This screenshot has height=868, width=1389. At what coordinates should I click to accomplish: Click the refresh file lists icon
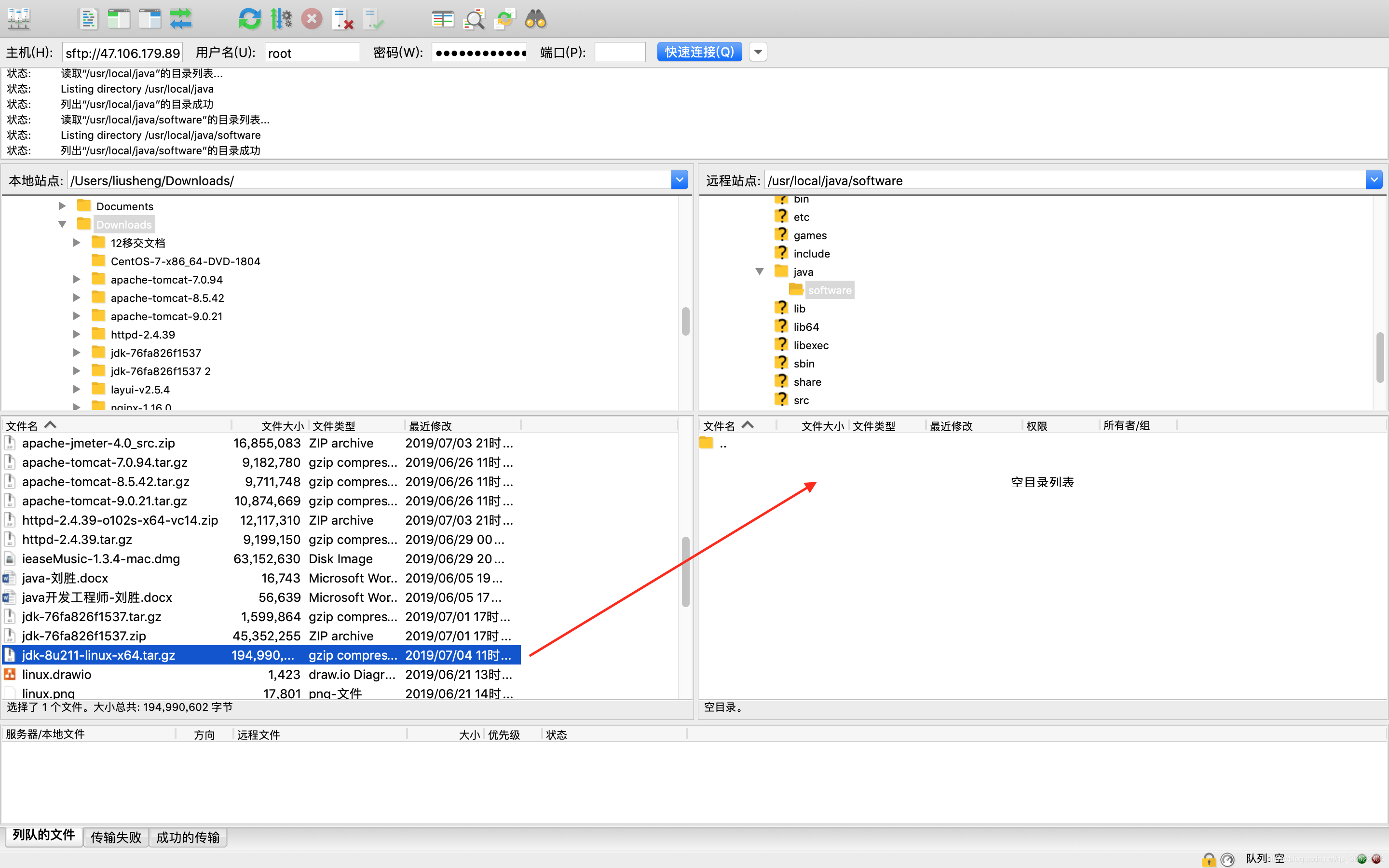[x=250, y=19]
